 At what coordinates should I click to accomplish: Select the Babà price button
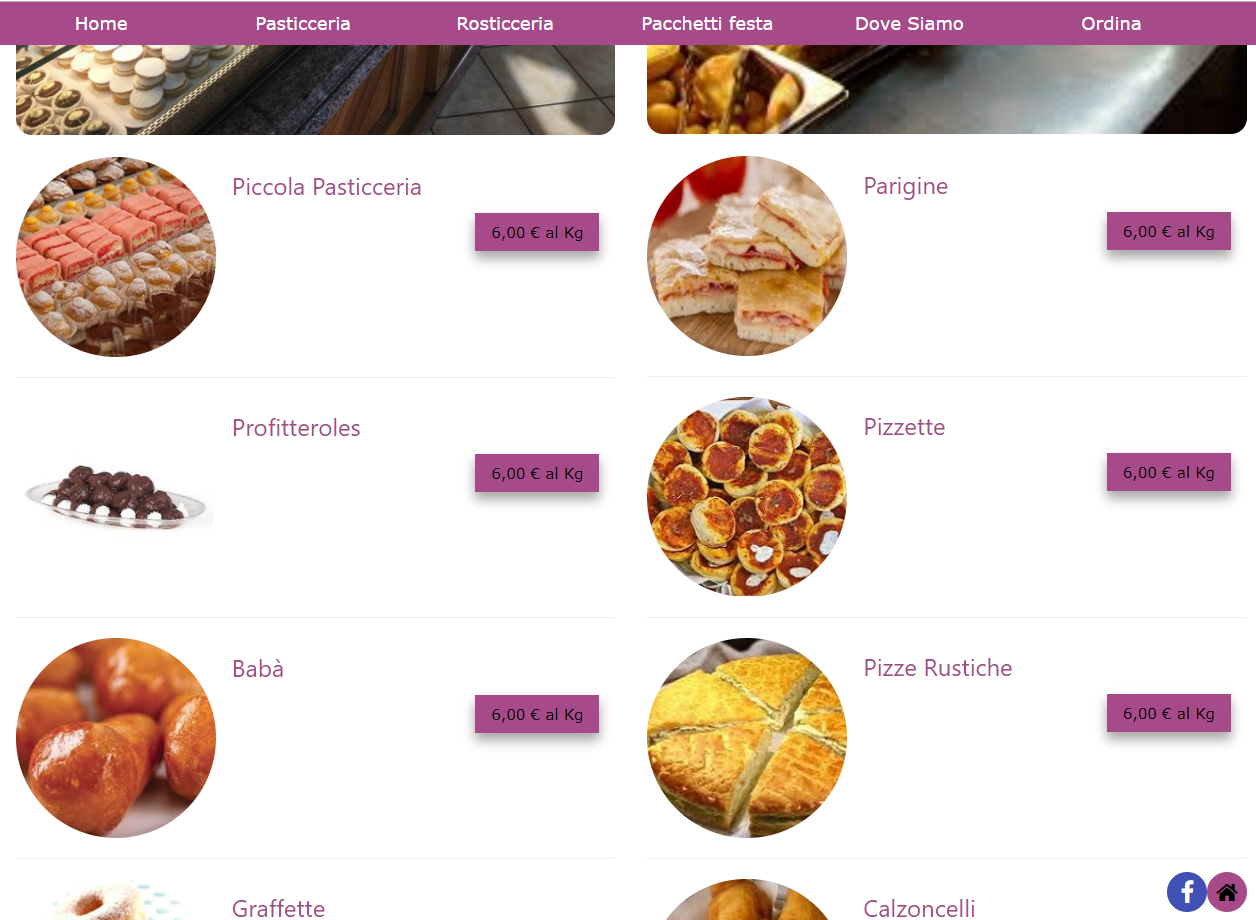537,714
